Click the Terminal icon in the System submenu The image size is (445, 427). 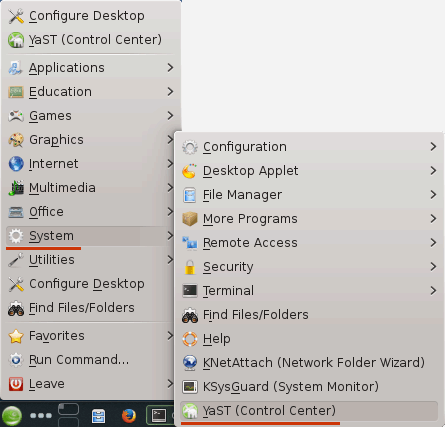pos(190,291)
